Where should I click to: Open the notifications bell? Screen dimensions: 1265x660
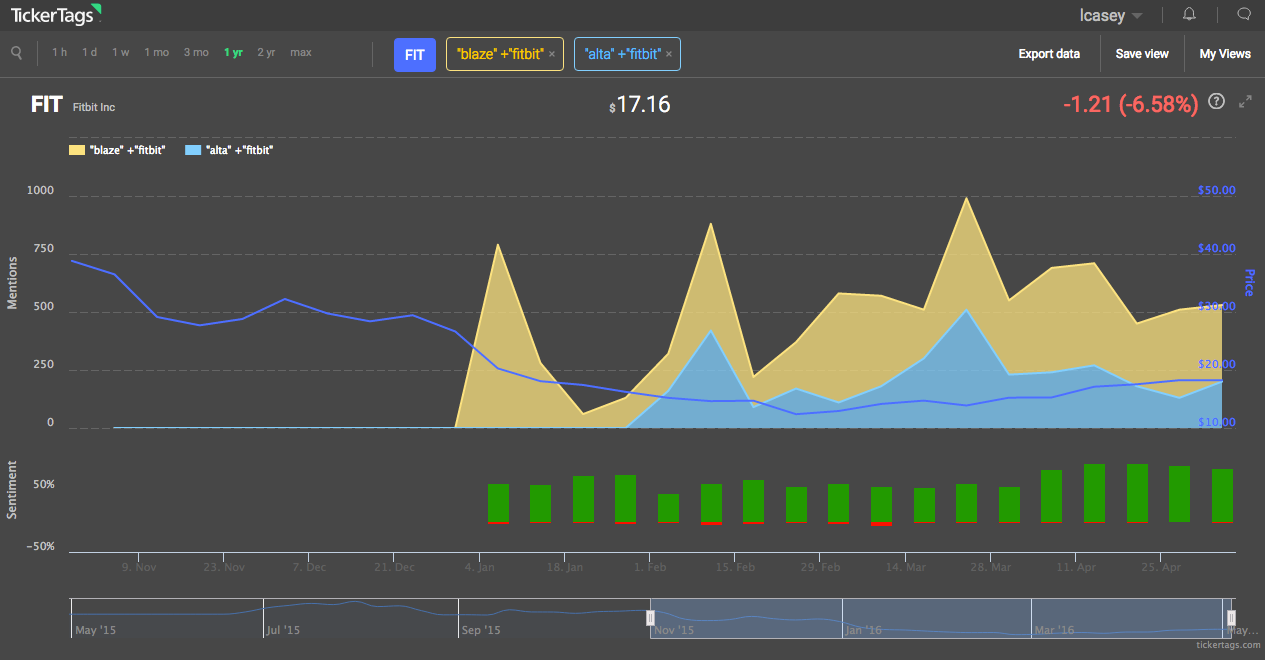1189,14
